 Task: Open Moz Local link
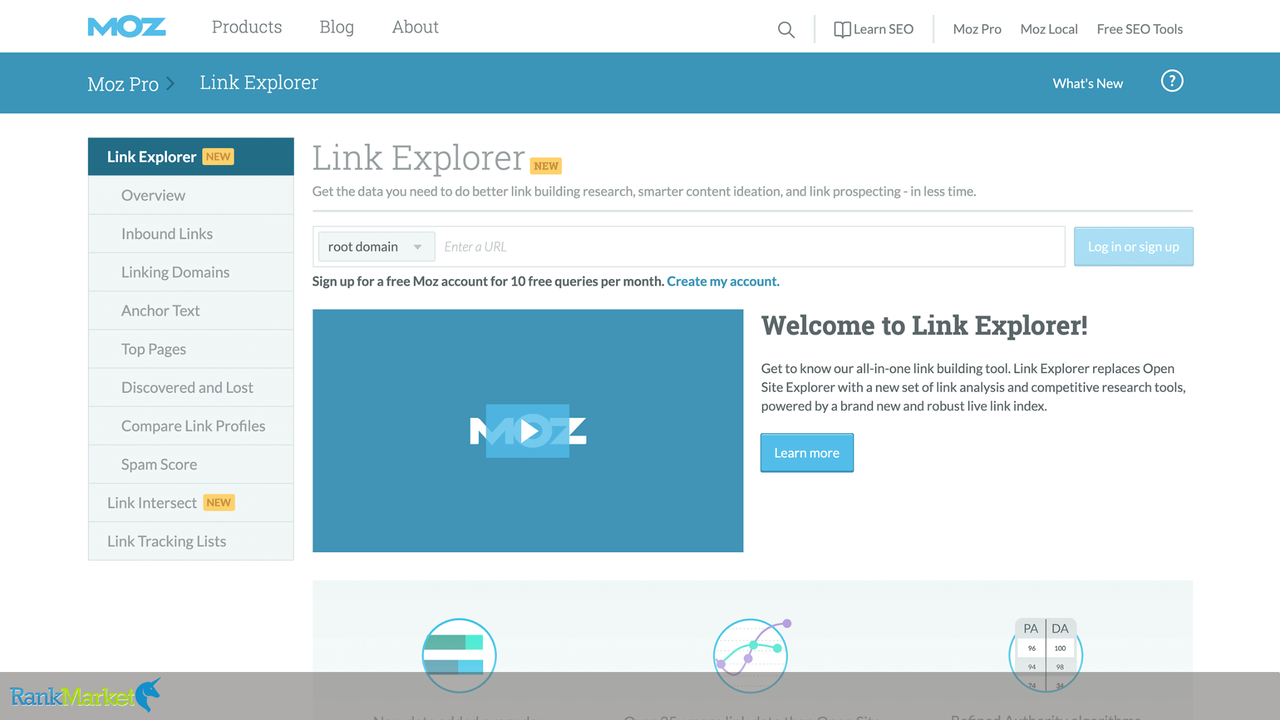pyautogui.click(x=1049, y=30)
